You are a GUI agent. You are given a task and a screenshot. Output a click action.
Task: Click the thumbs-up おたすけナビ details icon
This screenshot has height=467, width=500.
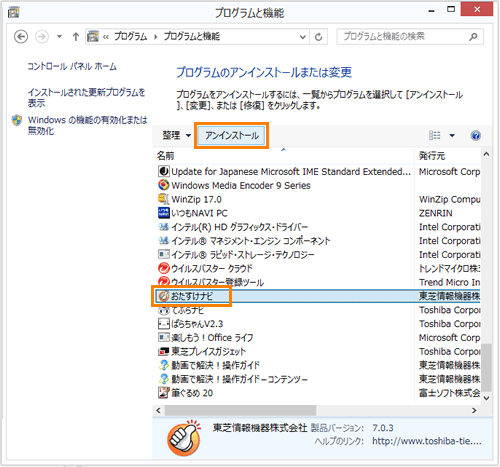click(x=185, y=438)
